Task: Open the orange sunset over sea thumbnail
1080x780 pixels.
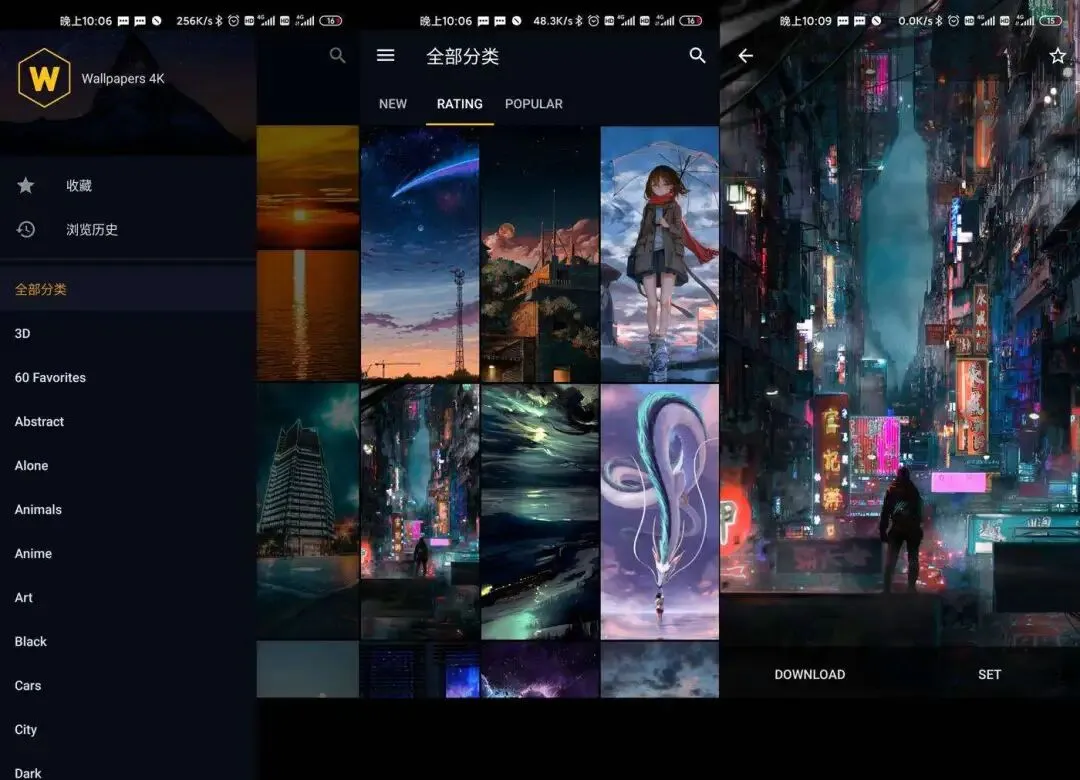Action: pos(308,254)
